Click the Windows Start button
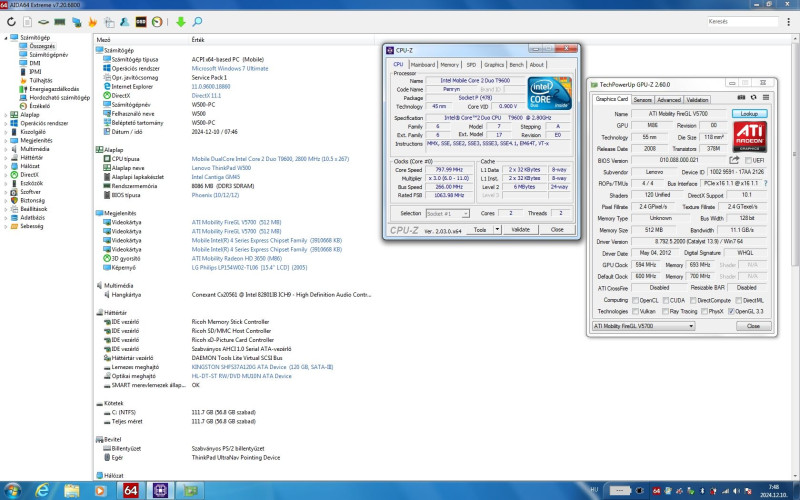The width and height of the screenshot is (800, 500). [12, 490]
